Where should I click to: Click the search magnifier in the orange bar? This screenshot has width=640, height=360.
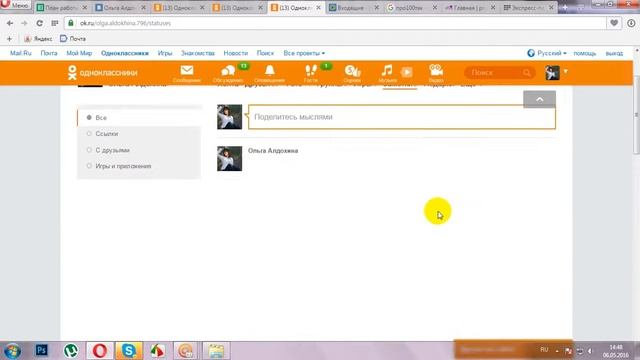pos(527,73)
